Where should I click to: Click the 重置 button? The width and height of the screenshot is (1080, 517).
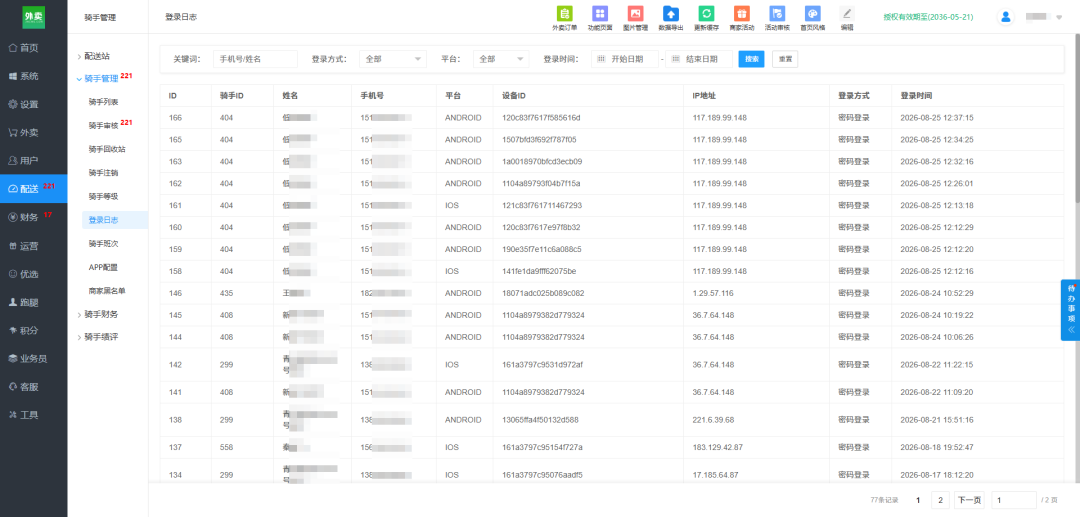(785, 59)
